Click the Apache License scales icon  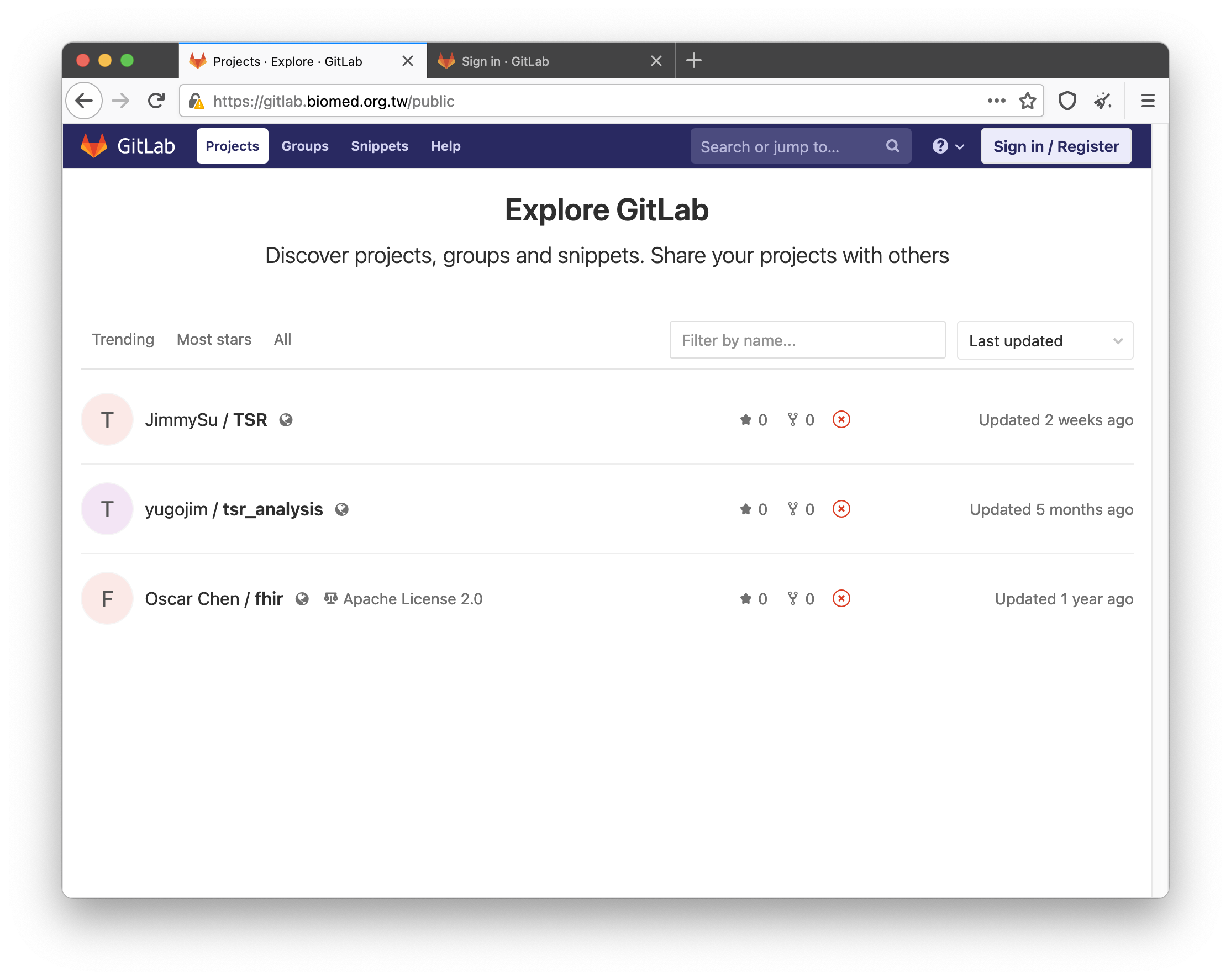[x=330, y=598]
